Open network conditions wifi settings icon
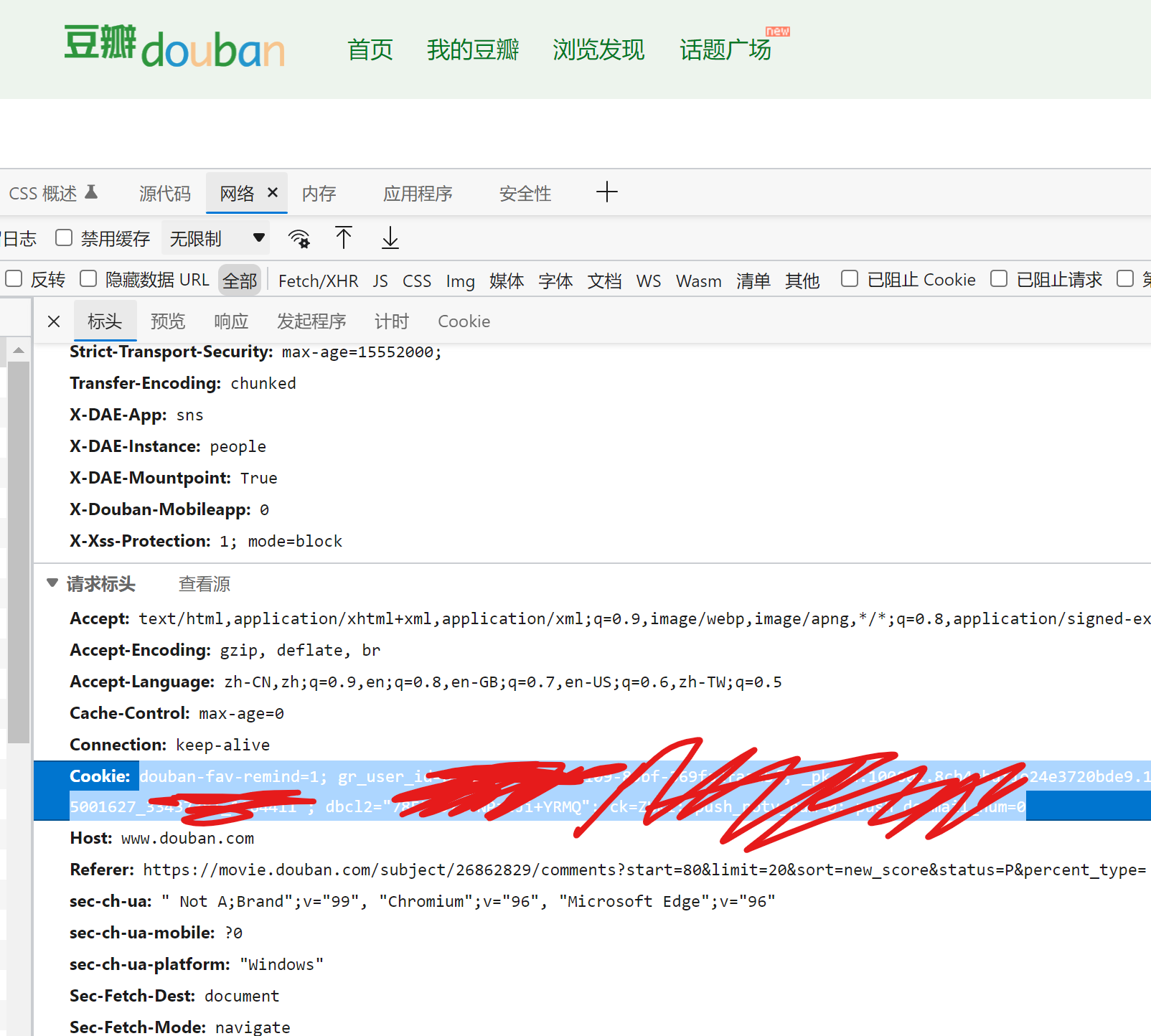This screenshot has width=1151, height=1036. 299,238
